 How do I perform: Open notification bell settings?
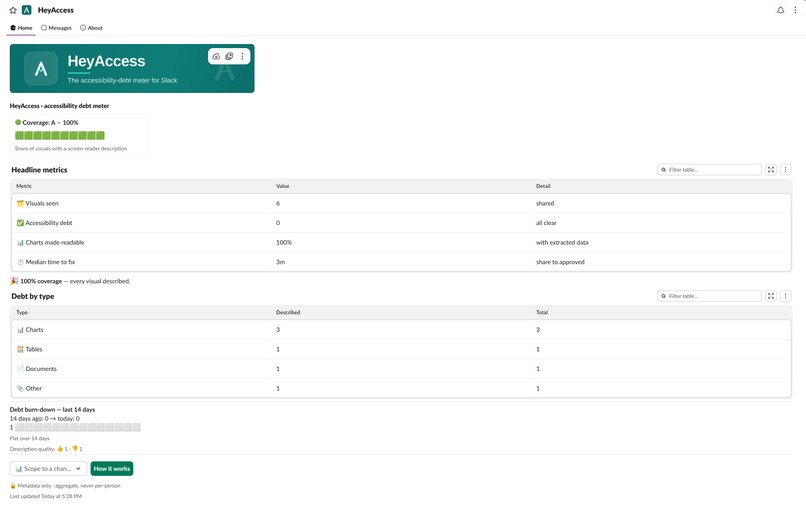click(780, 10)
